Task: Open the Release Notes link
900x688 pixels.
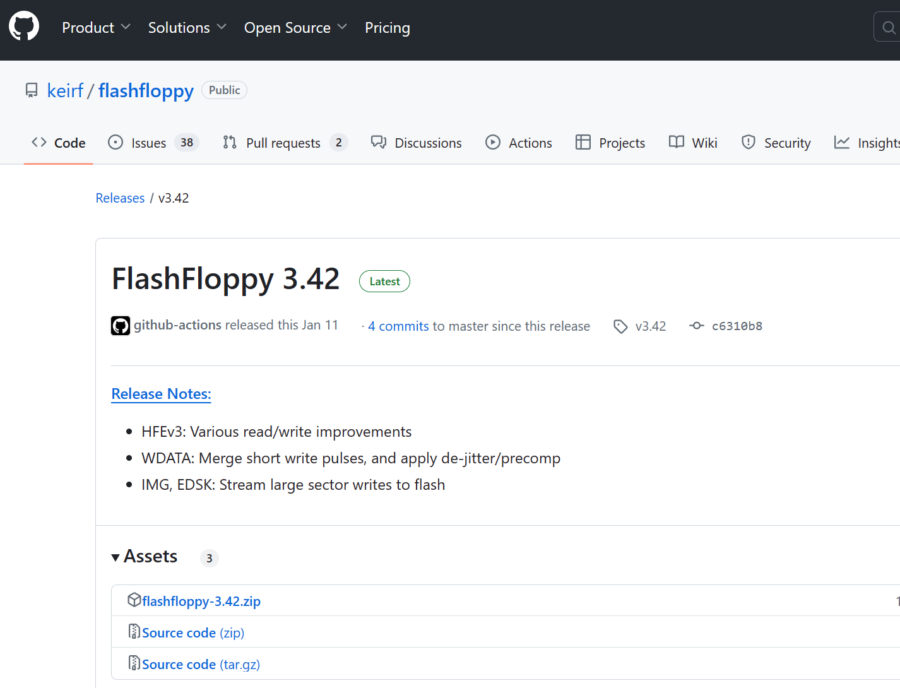Action: 161,394
